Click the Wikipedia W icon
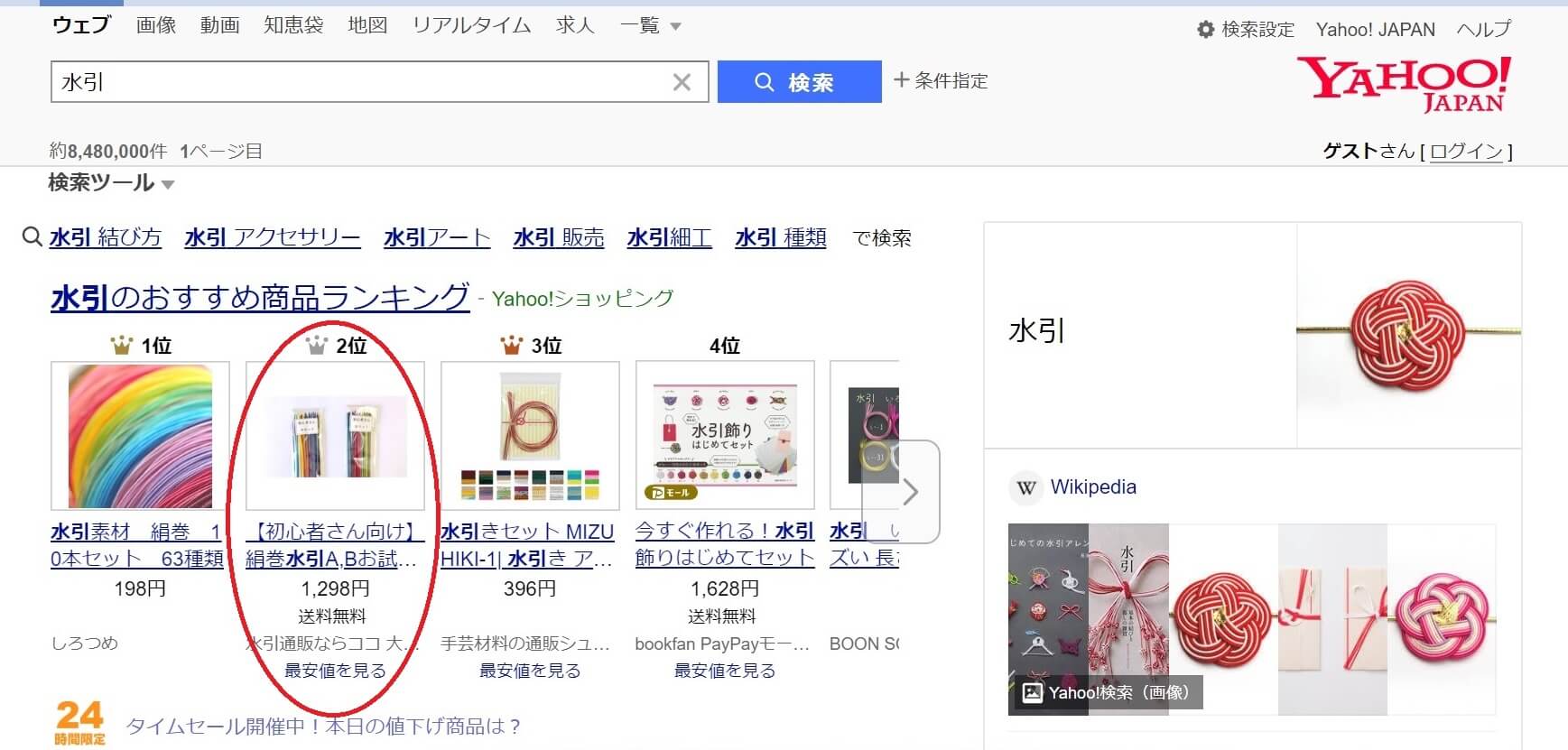This screenshot has width=1568, height=750. 1026,487
